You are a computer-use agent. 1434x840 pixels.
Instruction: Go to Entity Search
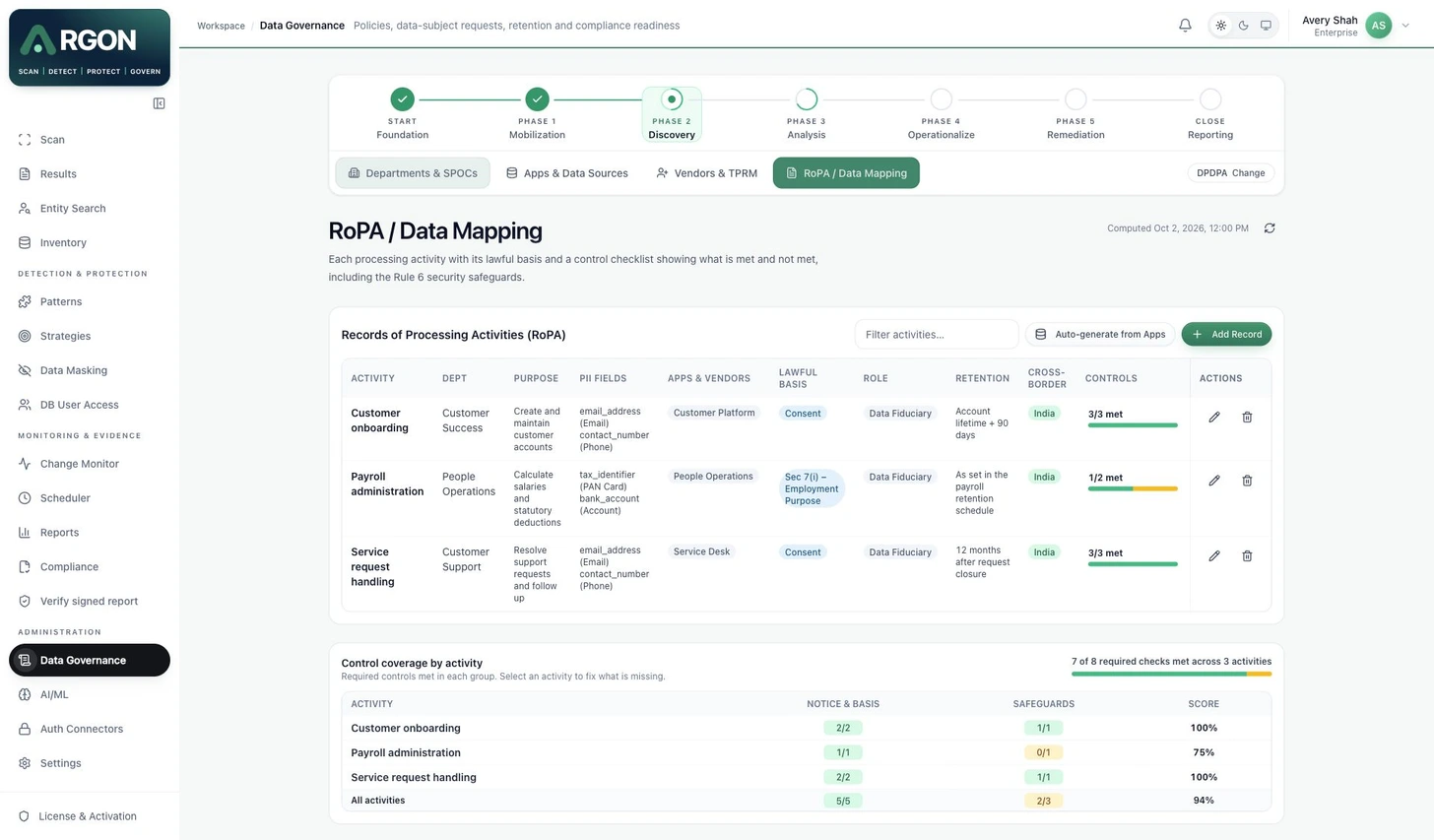pos(90,209)
